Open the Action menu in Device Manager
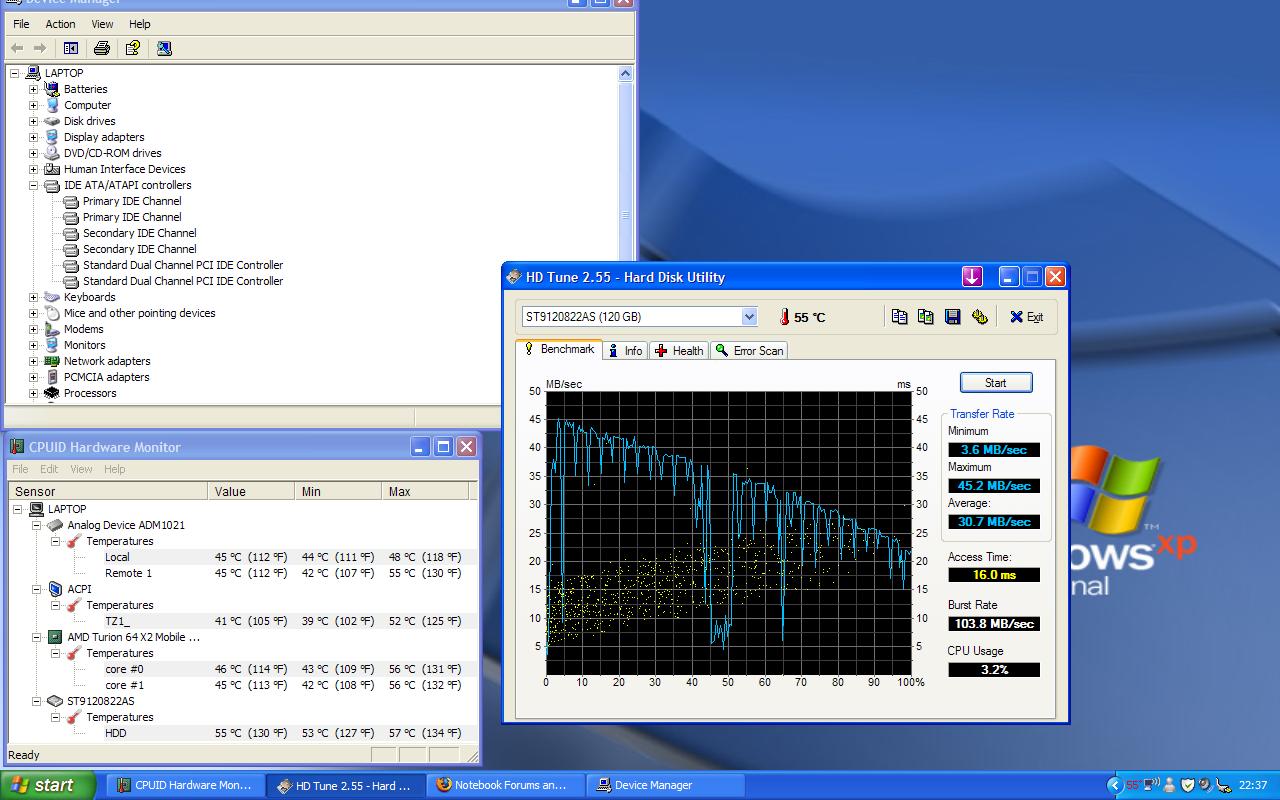The image size is (1280, 800). [x=60, y=24]
